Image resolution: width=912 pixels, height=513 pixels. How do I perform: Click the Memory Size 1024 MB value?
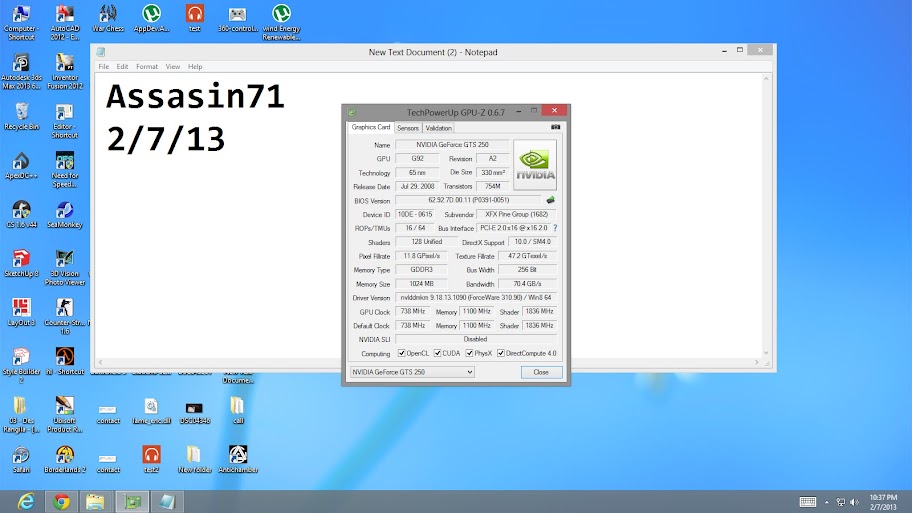[421, 284]
